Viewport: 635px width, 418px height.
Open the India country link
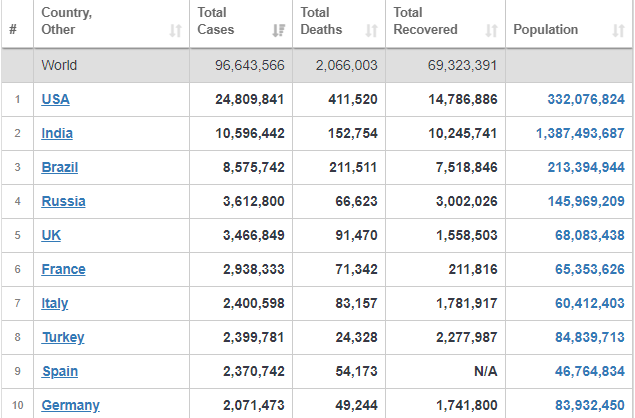57,133
